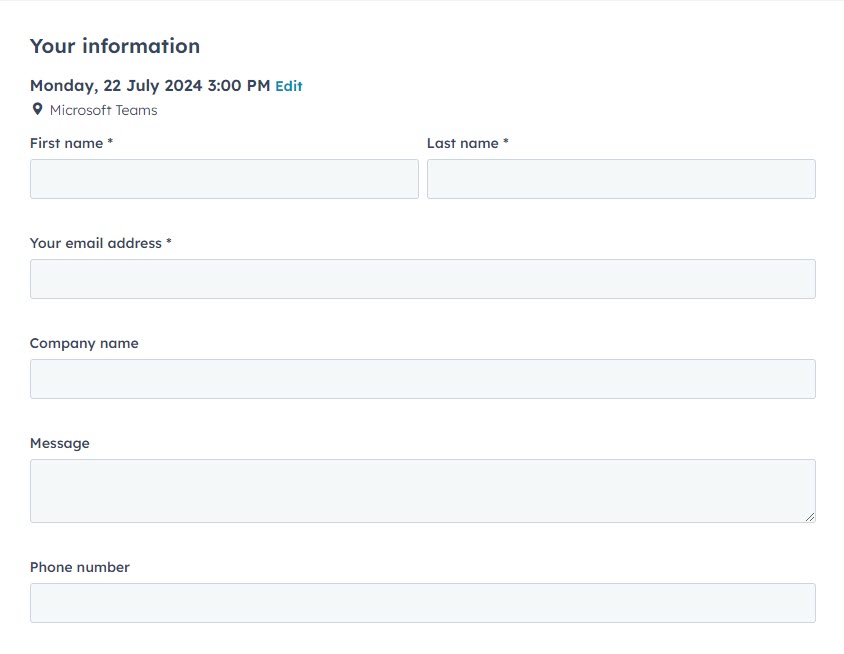Click inside the Message text area

tap(422, 490)
